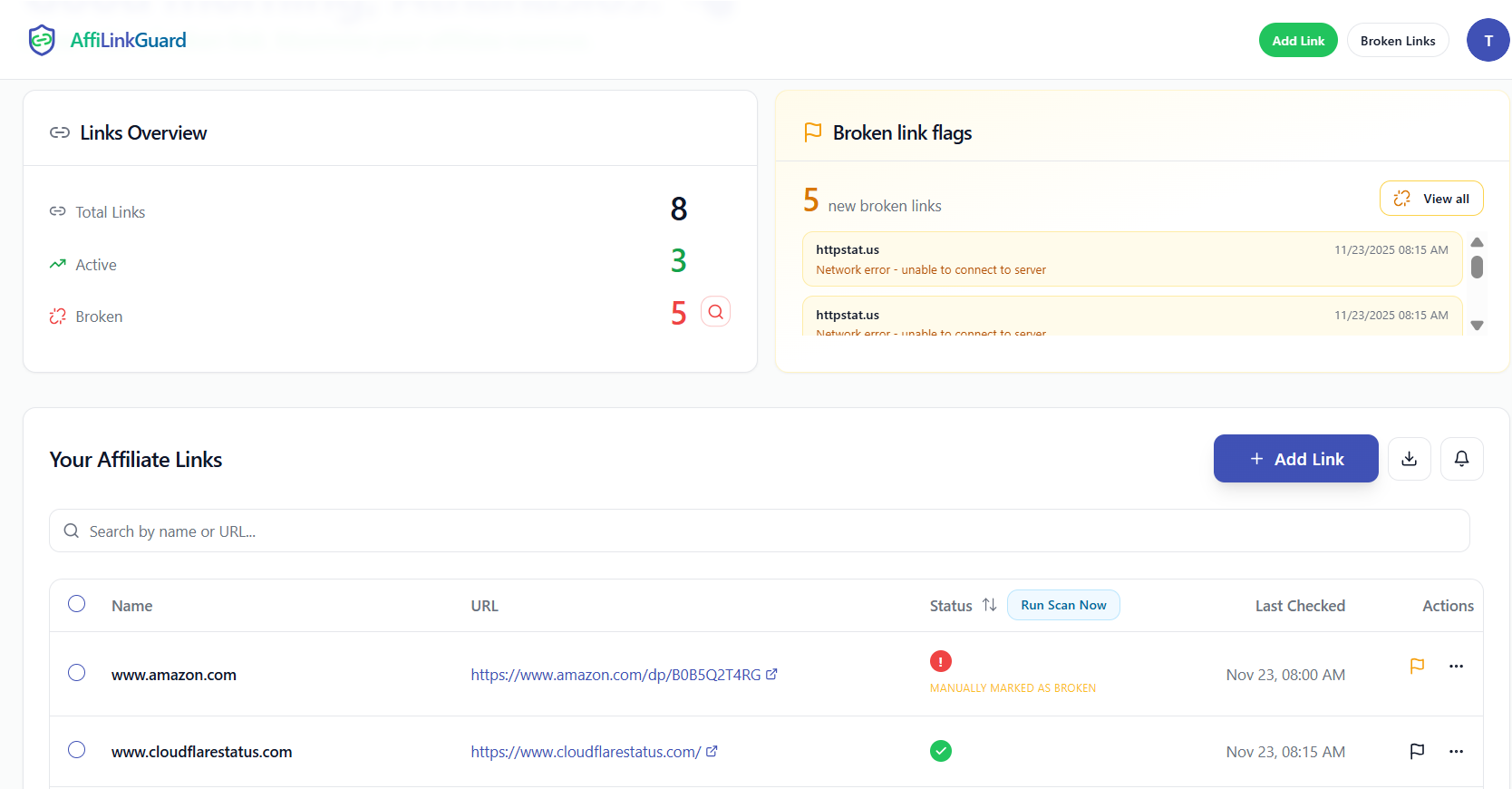Click the AffiLinkGuard shield logo
1512x789 pixels.
click(42, 41)
